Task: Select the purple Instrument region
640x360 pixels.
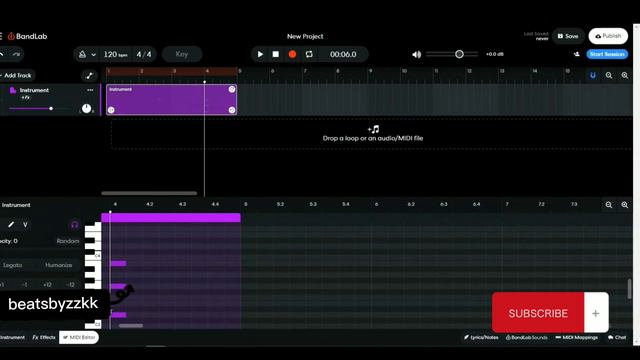Action: pyautogui.click(x=171, y=100)
